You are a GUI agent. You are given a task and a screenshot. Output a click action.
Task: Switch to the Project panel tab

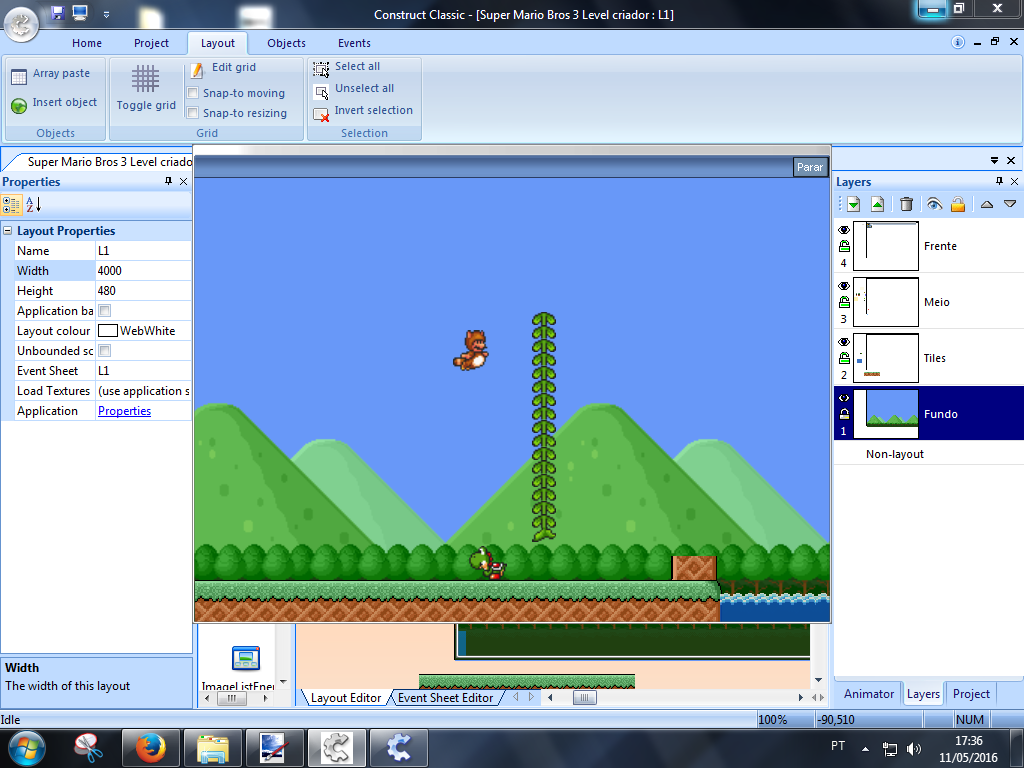tap(971, 694)
